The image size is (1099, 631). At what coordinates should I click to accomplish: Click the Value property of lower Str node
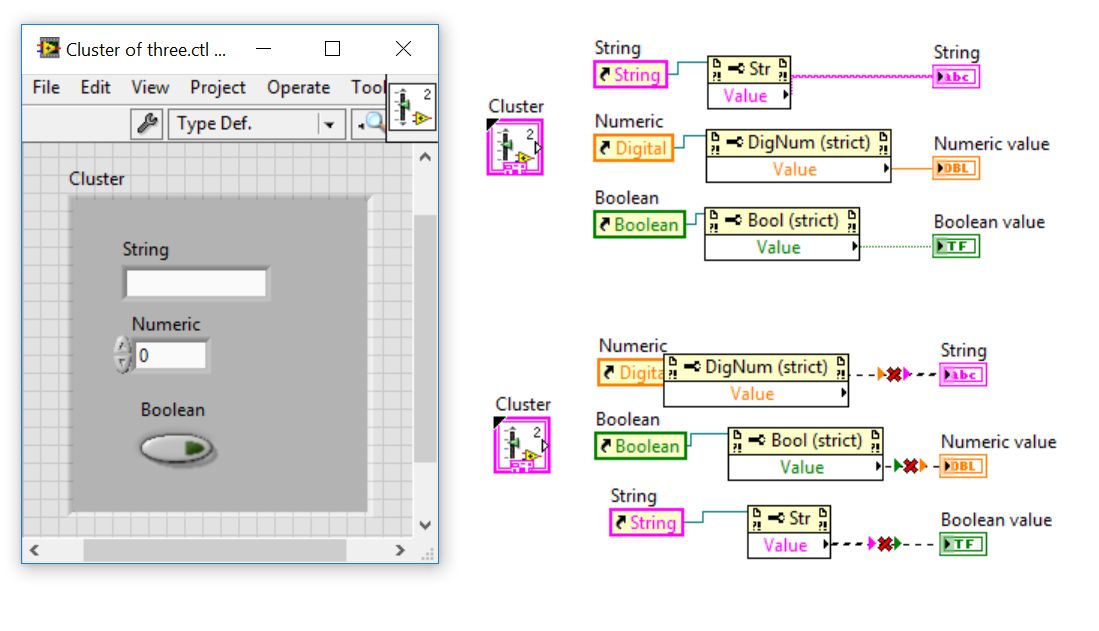coord(789,545)
